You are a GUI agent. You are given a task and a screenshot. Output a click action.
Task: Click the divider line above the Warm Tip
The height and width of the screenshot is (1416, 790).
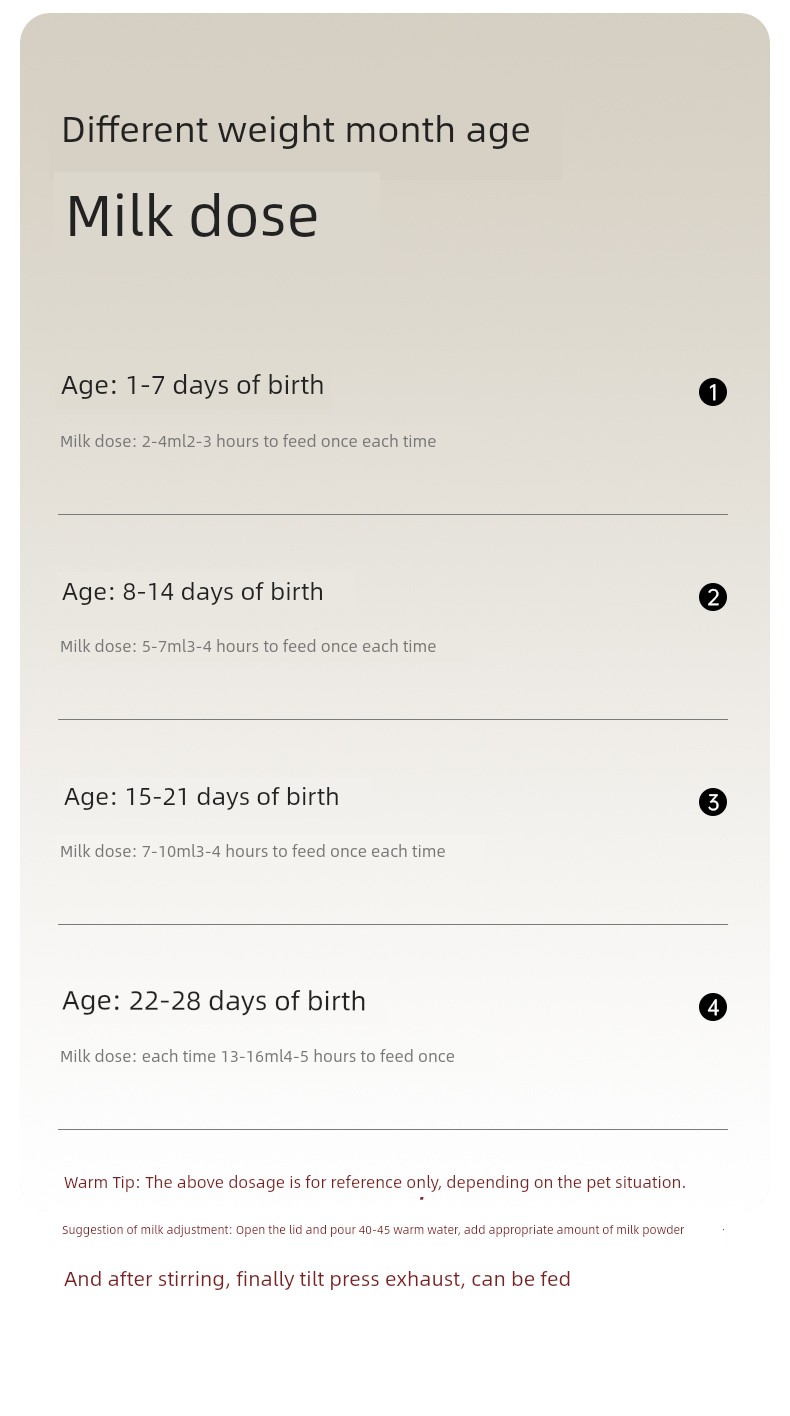click(393, 1129)
